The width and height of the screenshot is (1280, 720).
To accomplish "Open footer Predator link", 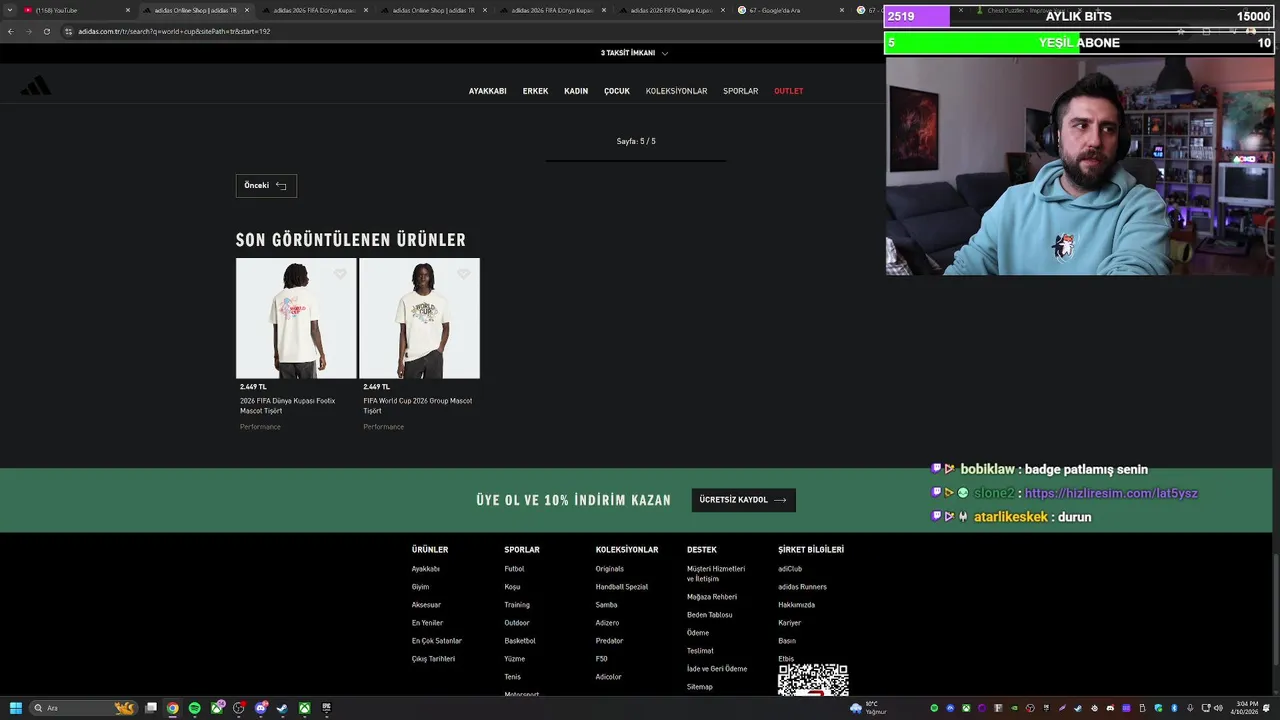I will point(609,641).
